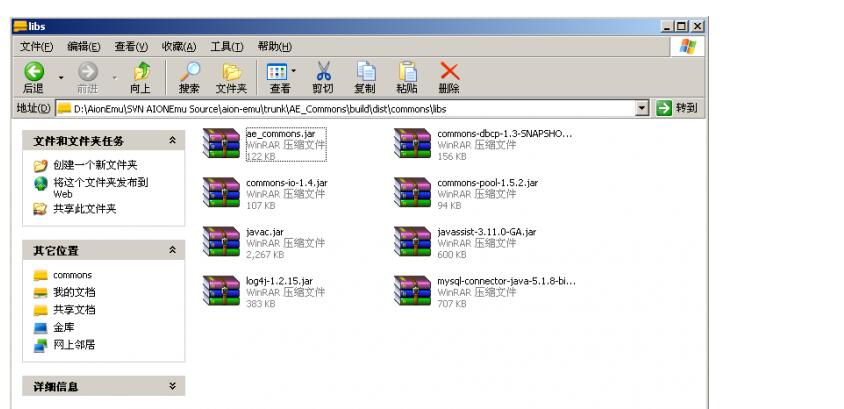The height and width of the screenshot is (409, 844).
Task: Open the Tools (工具) menu
Action: point(227,47)
